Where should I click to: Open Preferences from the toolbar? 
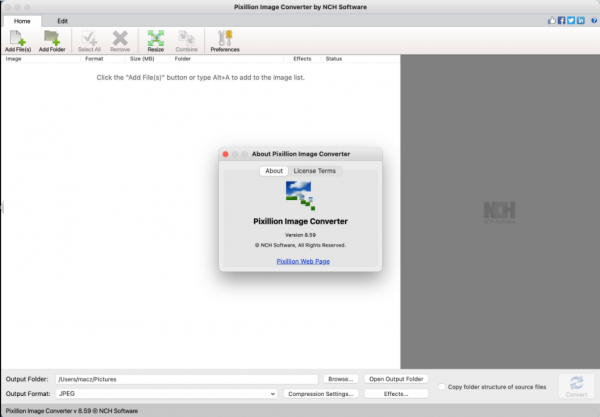[x=224, y=40]
